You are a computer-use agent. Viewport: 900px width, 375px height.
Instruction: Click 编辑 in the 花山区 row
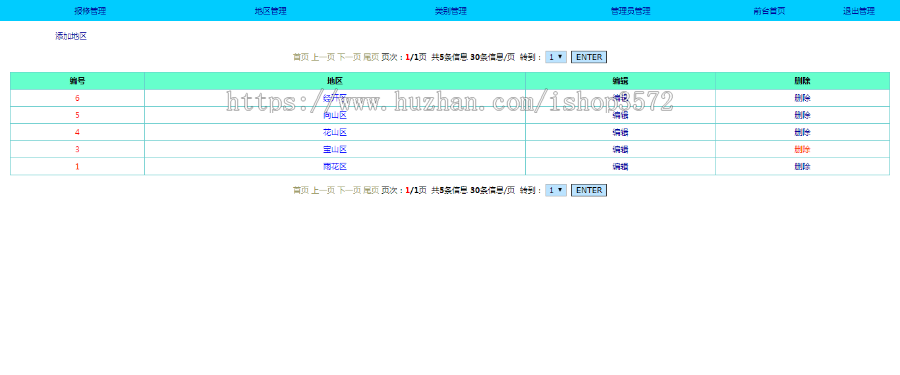[x=620, y=133]
